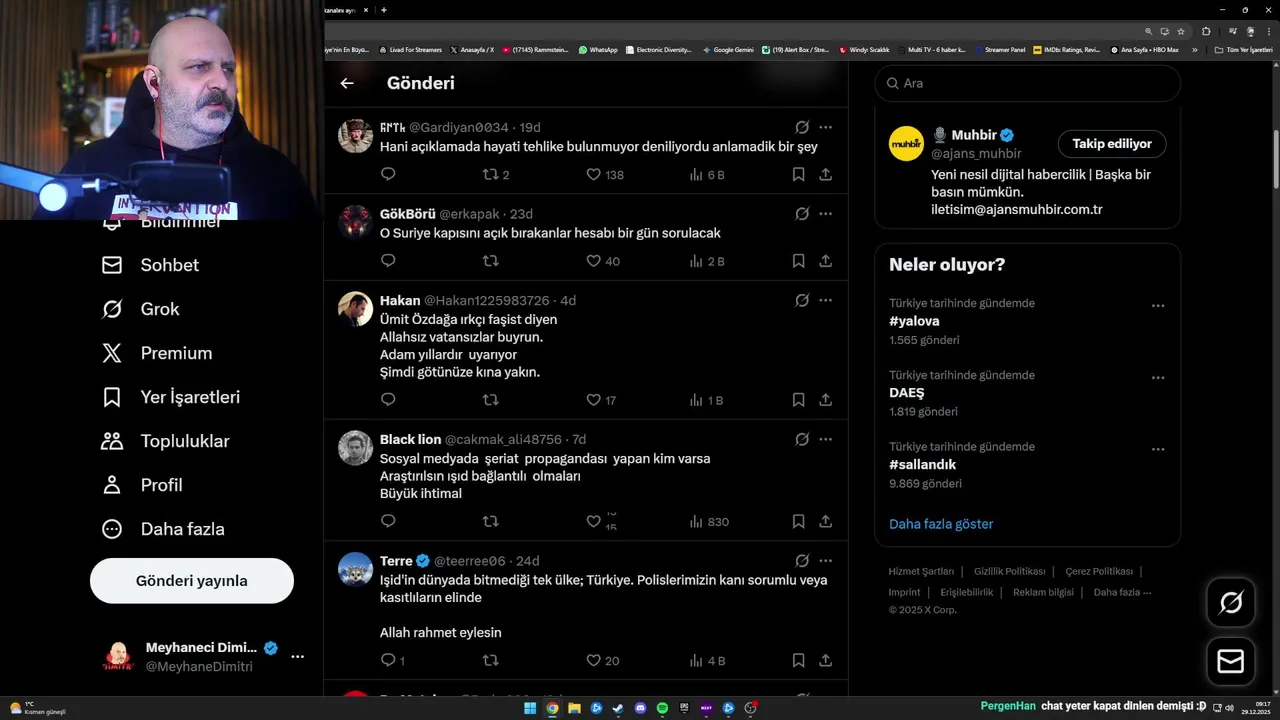This screenshot has height=720, width=1280.
Task: Reply to Gardiyan0034's post
Action: click(x=388, y=174)
